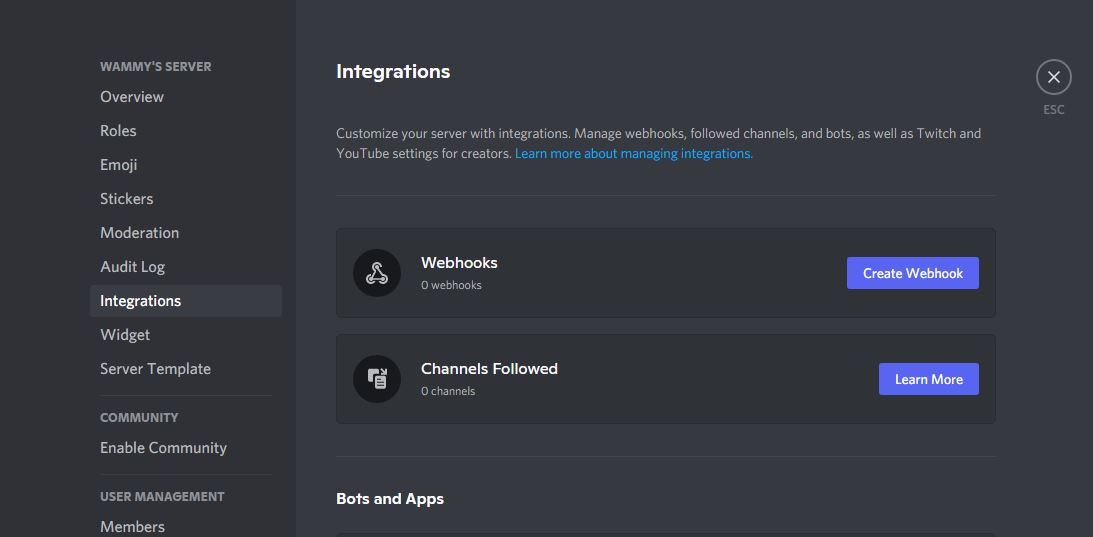Click the USER MANAGEMENT section header
The height and width of the screenshot is (537, 1093).
coord(162,497)
